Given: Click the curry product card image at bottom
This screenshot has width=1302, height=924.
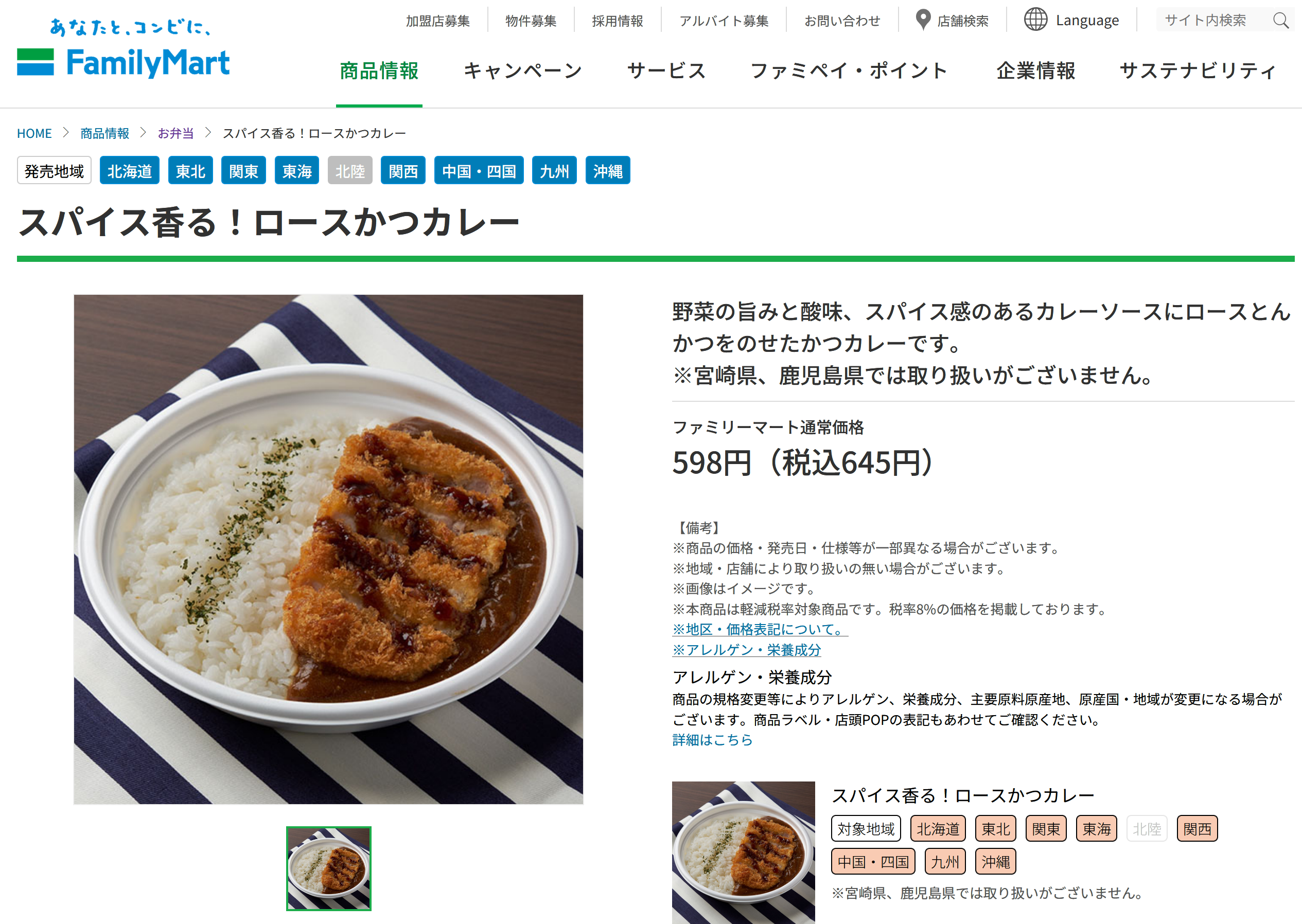Looking at the screenshot, I should pos(743,852).
